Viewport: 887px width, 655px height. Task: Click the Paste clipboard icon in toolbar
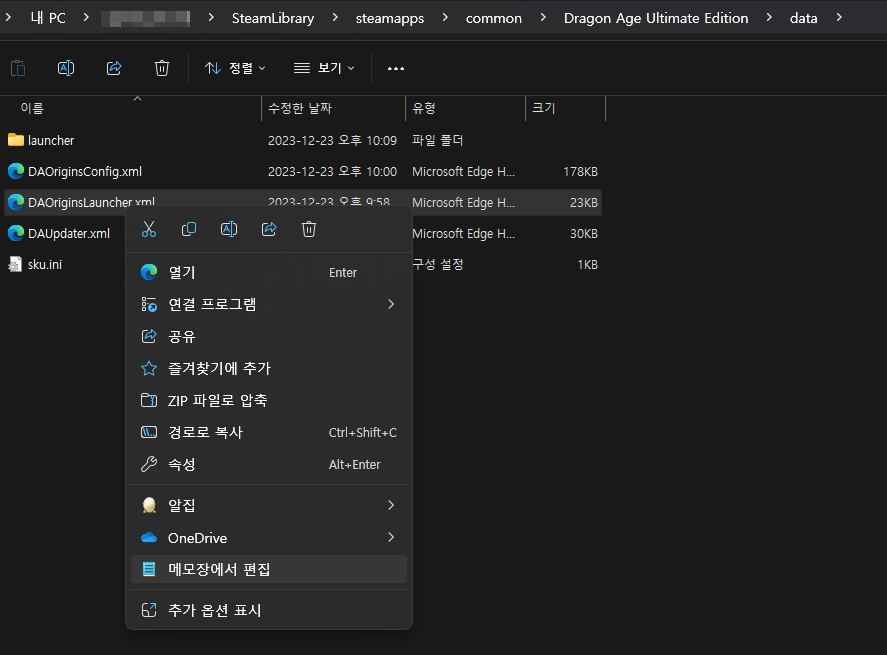[x=18, y=68]
